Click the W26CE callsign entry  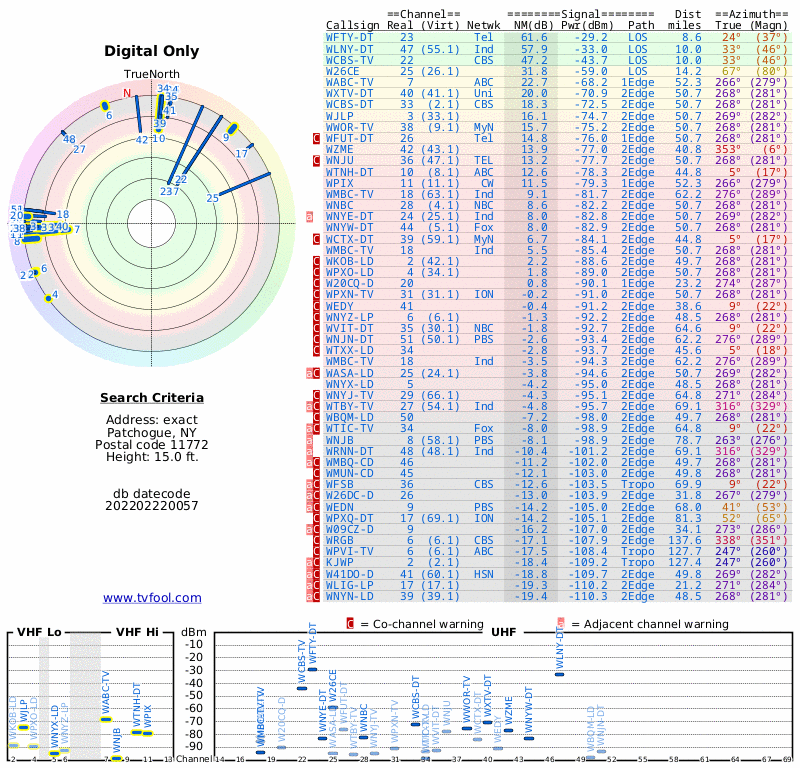pyautogui.click(x=342, y=71)
